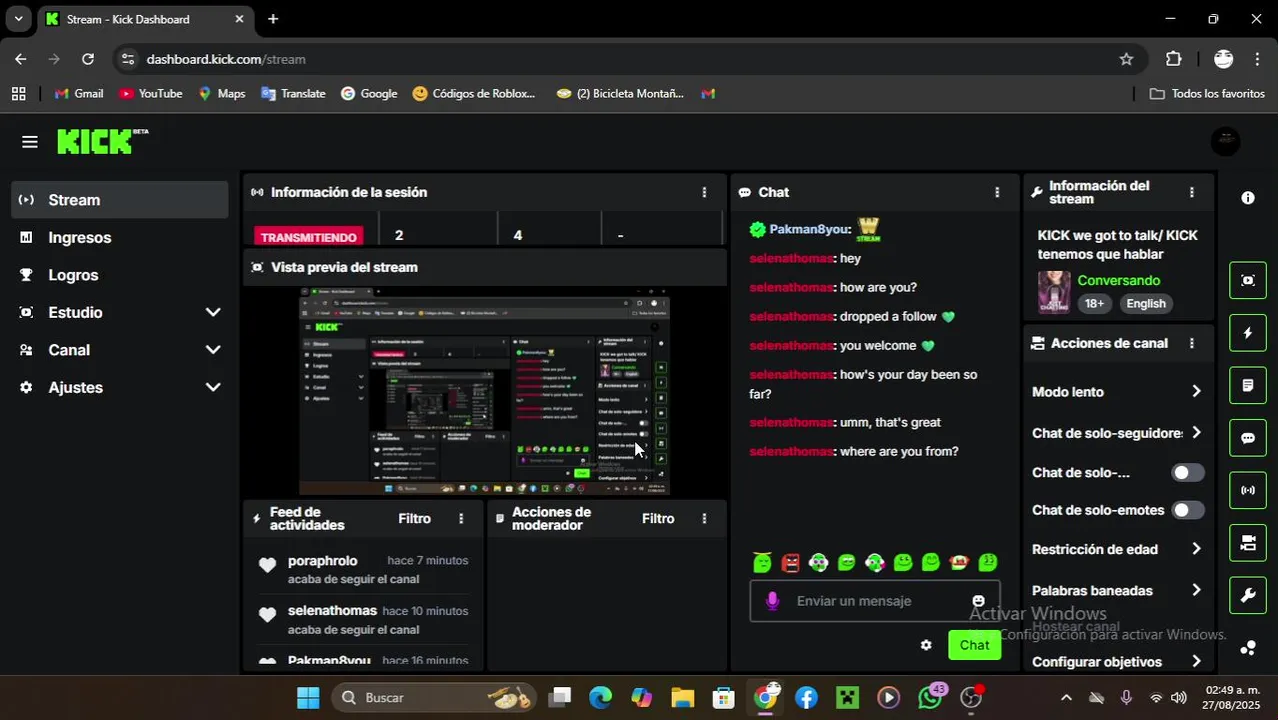The width and height of the screenshot is (1278, 720).
Task: Open Feed de actividades three-dot menu
Action: 461,518
